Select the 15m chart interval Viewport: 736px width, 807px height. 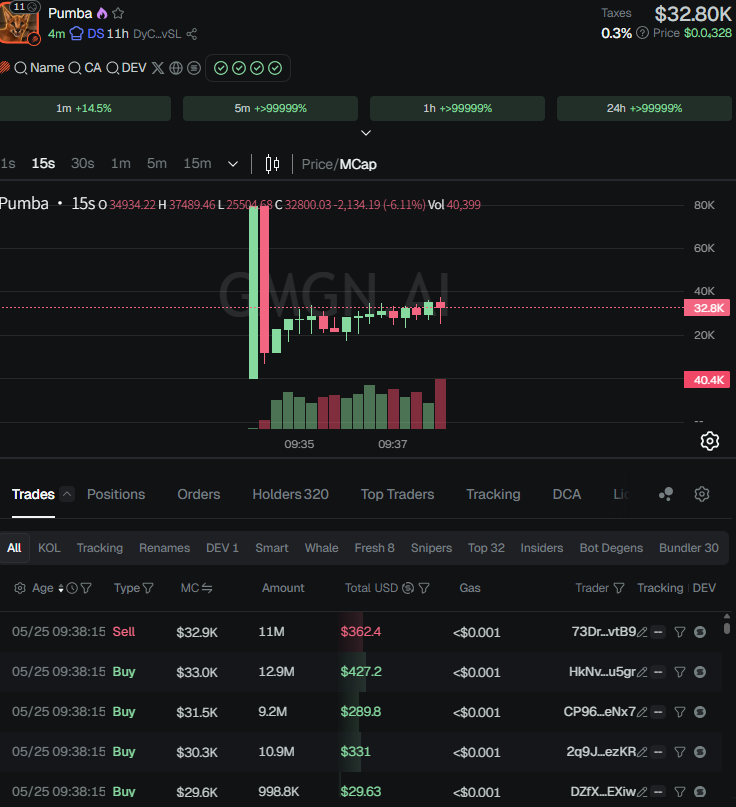point(197,164)
